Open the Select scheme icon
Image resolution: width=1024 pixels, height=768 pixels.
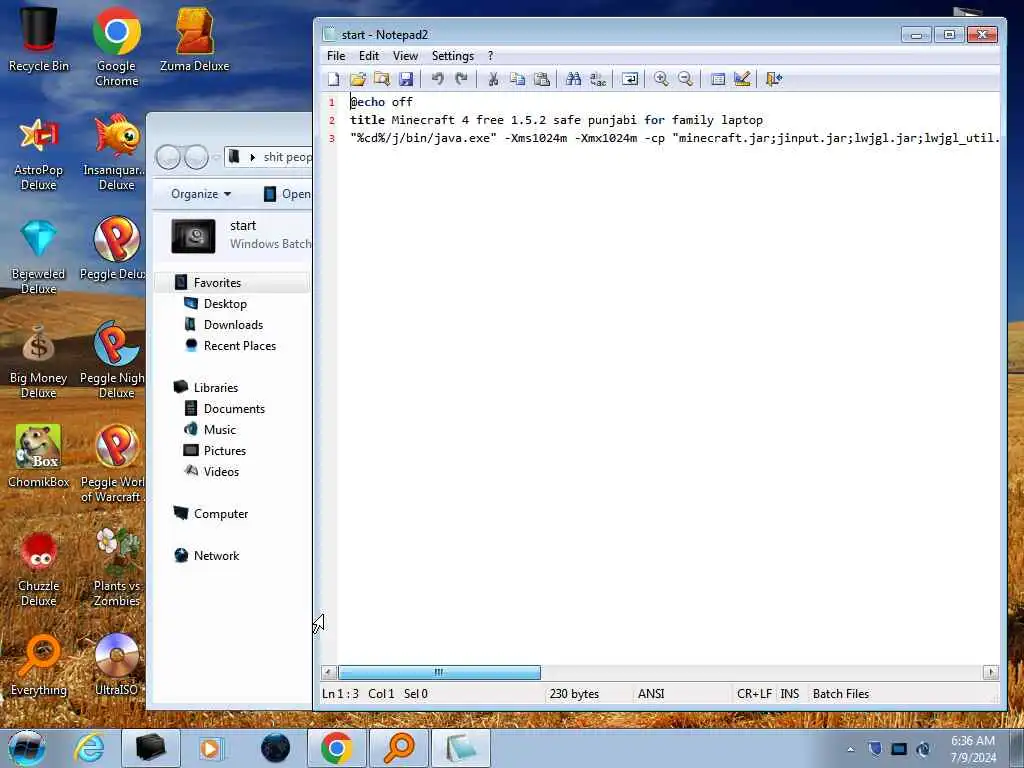(x=718, y=80)
